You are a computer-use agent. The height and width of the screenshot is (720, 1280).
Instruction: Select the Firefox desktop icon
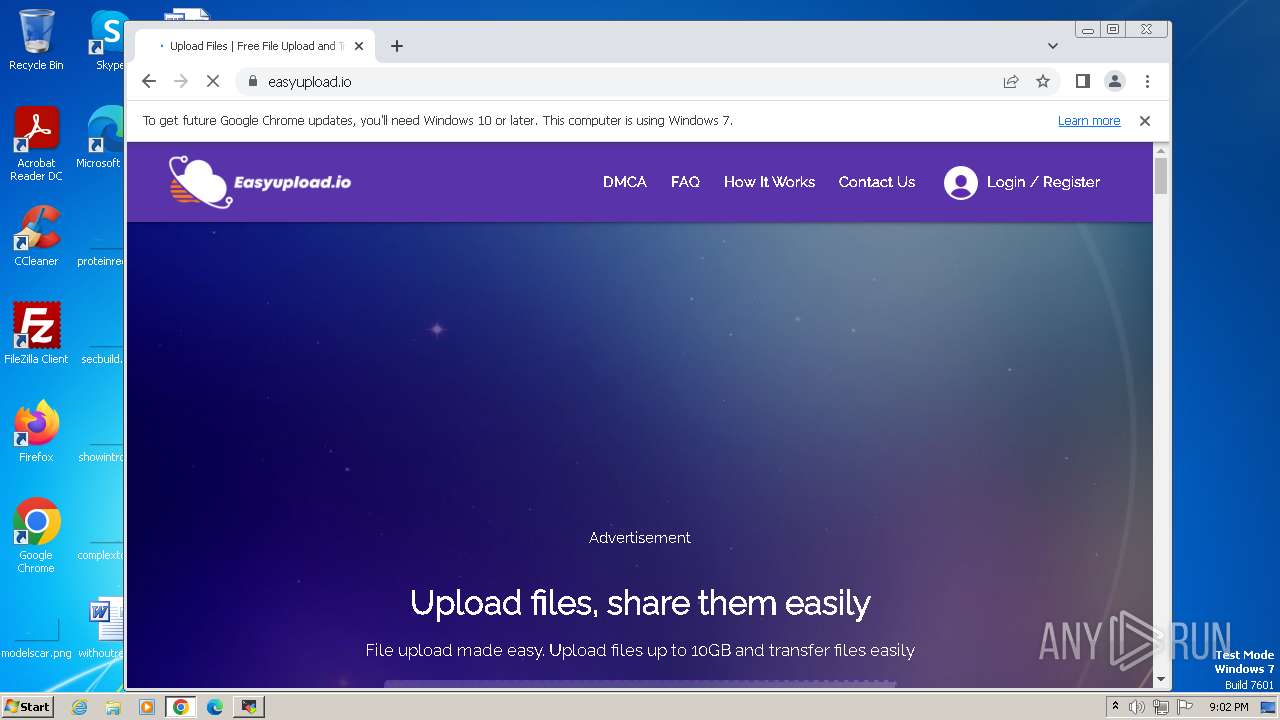36,431
